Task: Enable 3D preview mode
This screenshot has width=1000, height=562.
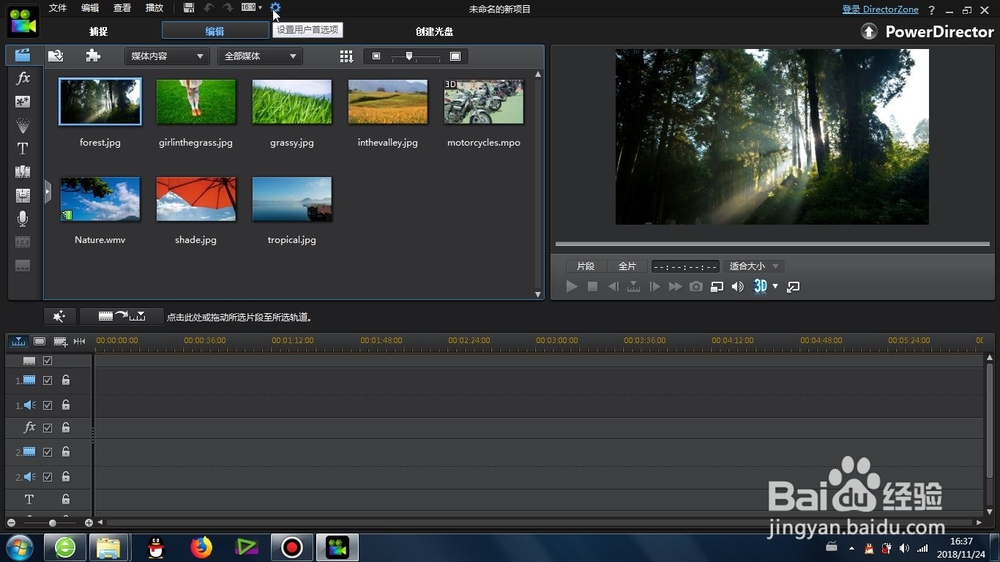Action: tap(760, 286)
